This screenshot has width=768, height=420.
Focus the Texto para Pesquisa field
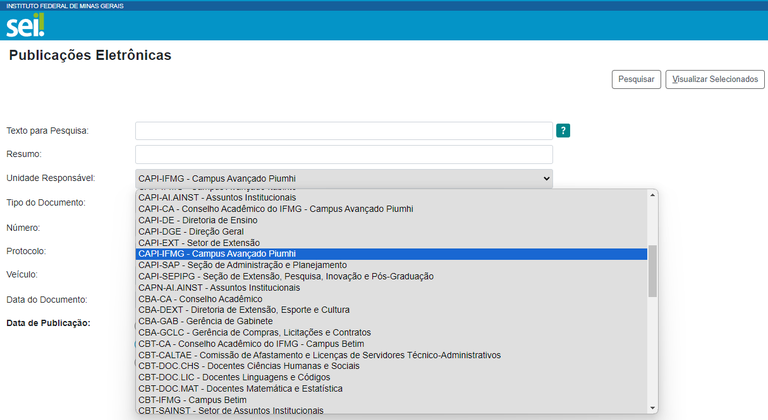(x=344, y=131)
